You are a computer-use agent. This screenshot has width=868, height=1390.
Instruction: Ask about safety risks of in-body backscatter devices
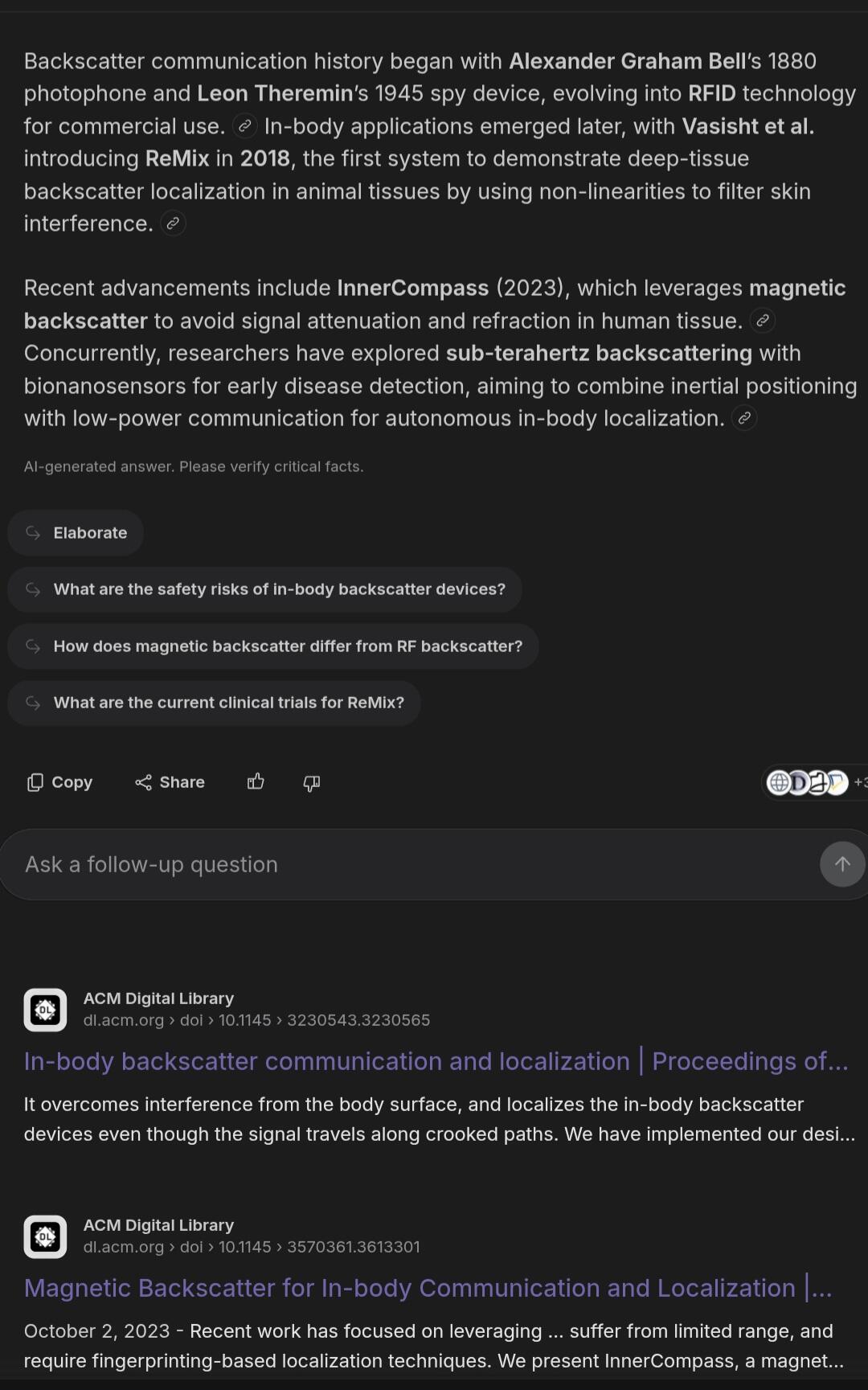[x=264, y=589]
